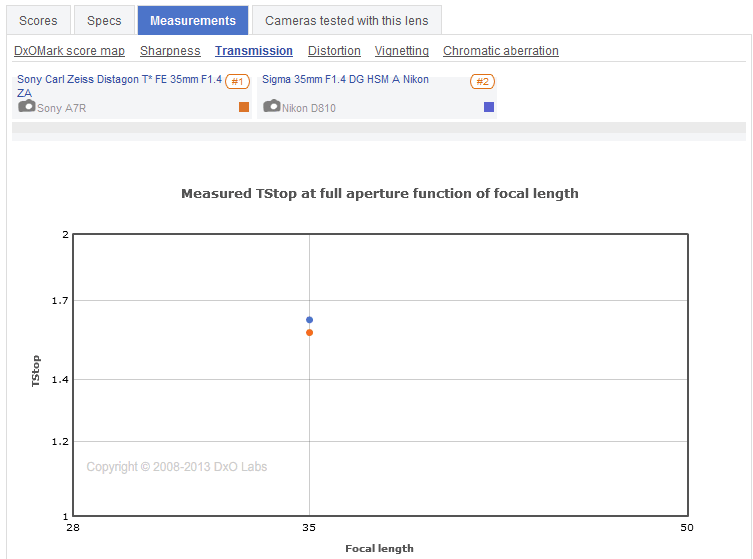Image resolution: width=753 pixels, height=559 pixels.
Task: Click the orange data point on chart
Action: coord(310,333)
